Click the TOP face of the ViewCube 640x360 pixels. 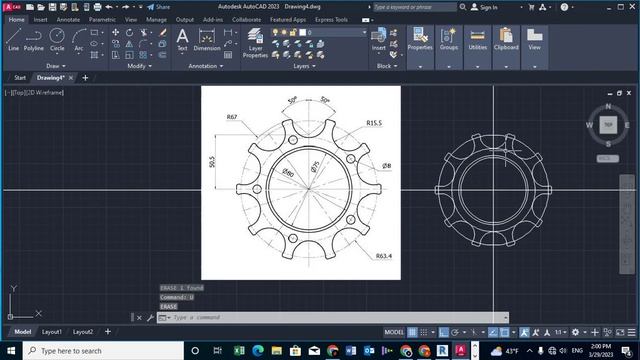coord(608,124)
